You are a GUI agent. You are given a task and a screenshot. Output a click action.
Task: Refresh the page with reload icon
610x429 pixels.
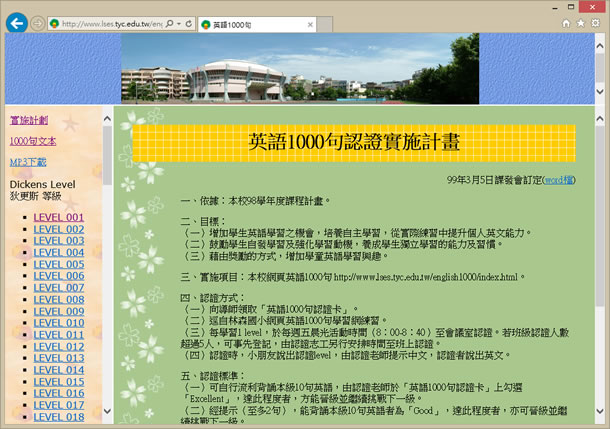tap(189, 24)
